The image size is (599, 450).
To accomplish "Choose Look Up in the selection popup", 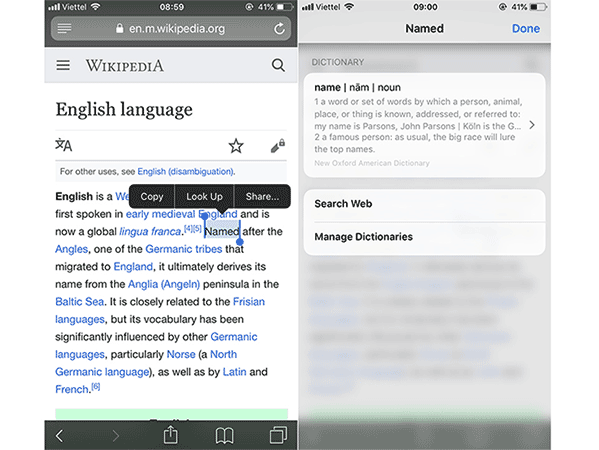I will (204, 196).
